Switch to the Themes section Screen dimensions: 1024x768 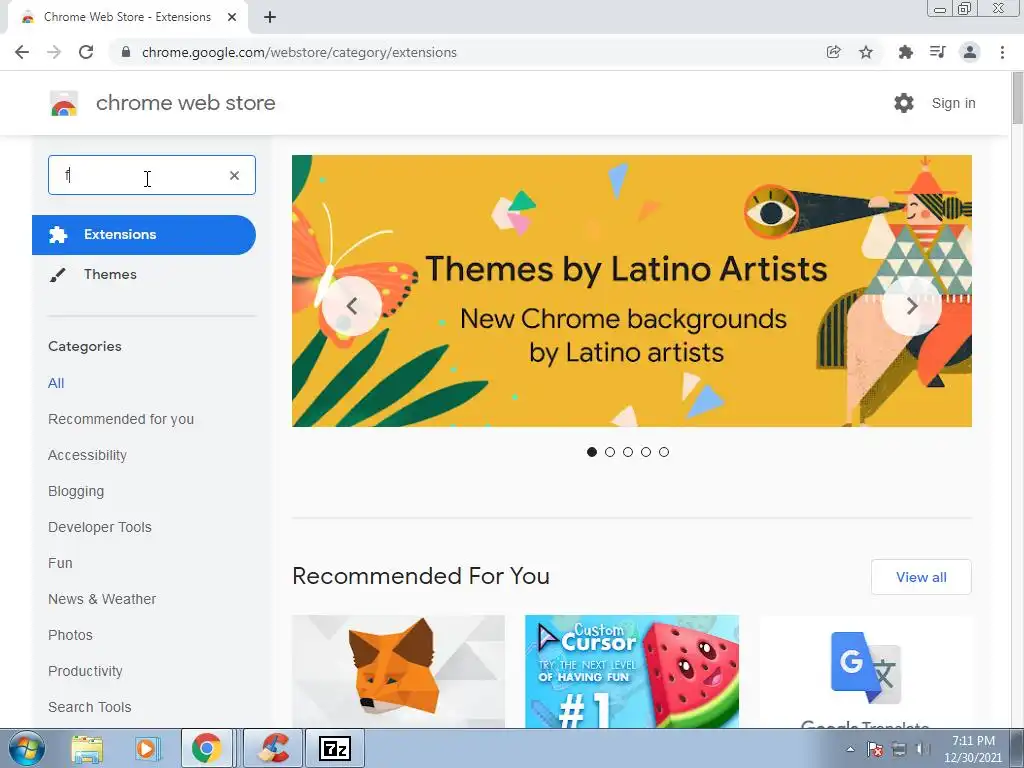click(x=110, y=274)
